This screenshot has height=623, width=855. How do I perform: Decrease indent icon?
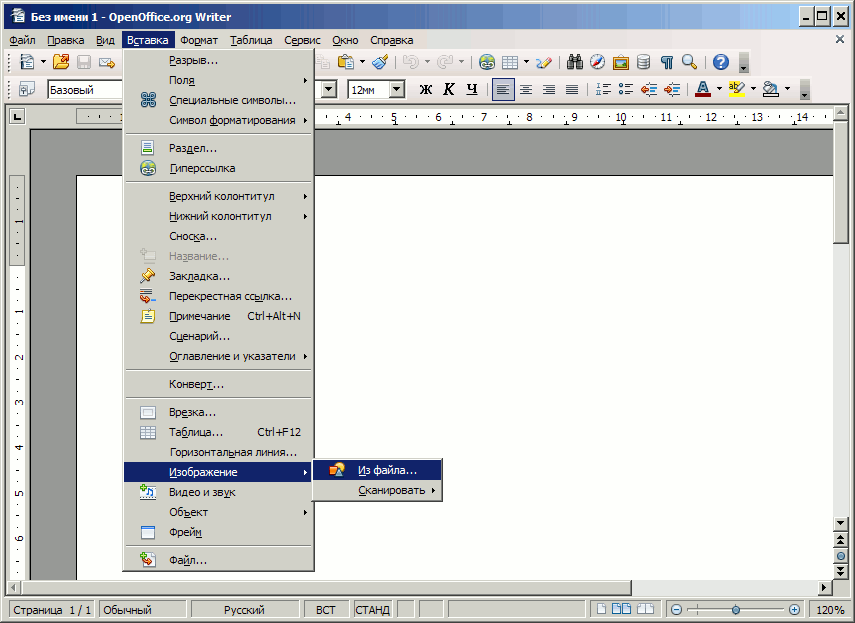649,89
